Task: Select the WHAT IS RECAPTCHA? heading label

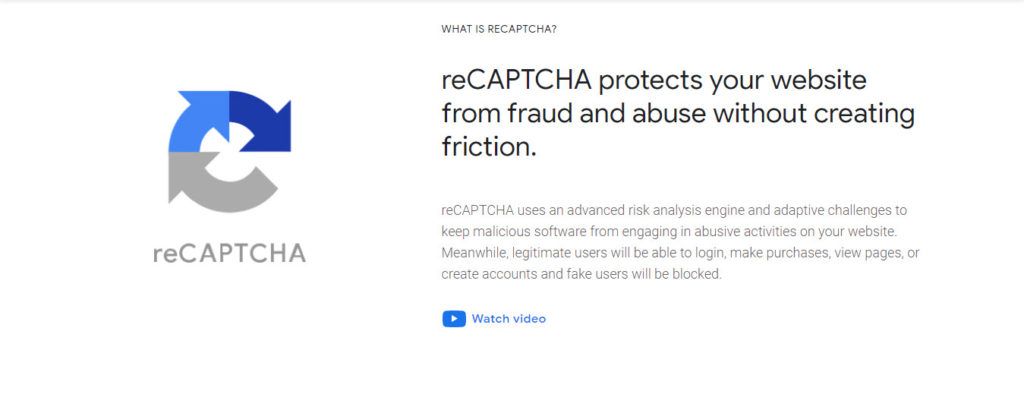Action: click(499, 29)
